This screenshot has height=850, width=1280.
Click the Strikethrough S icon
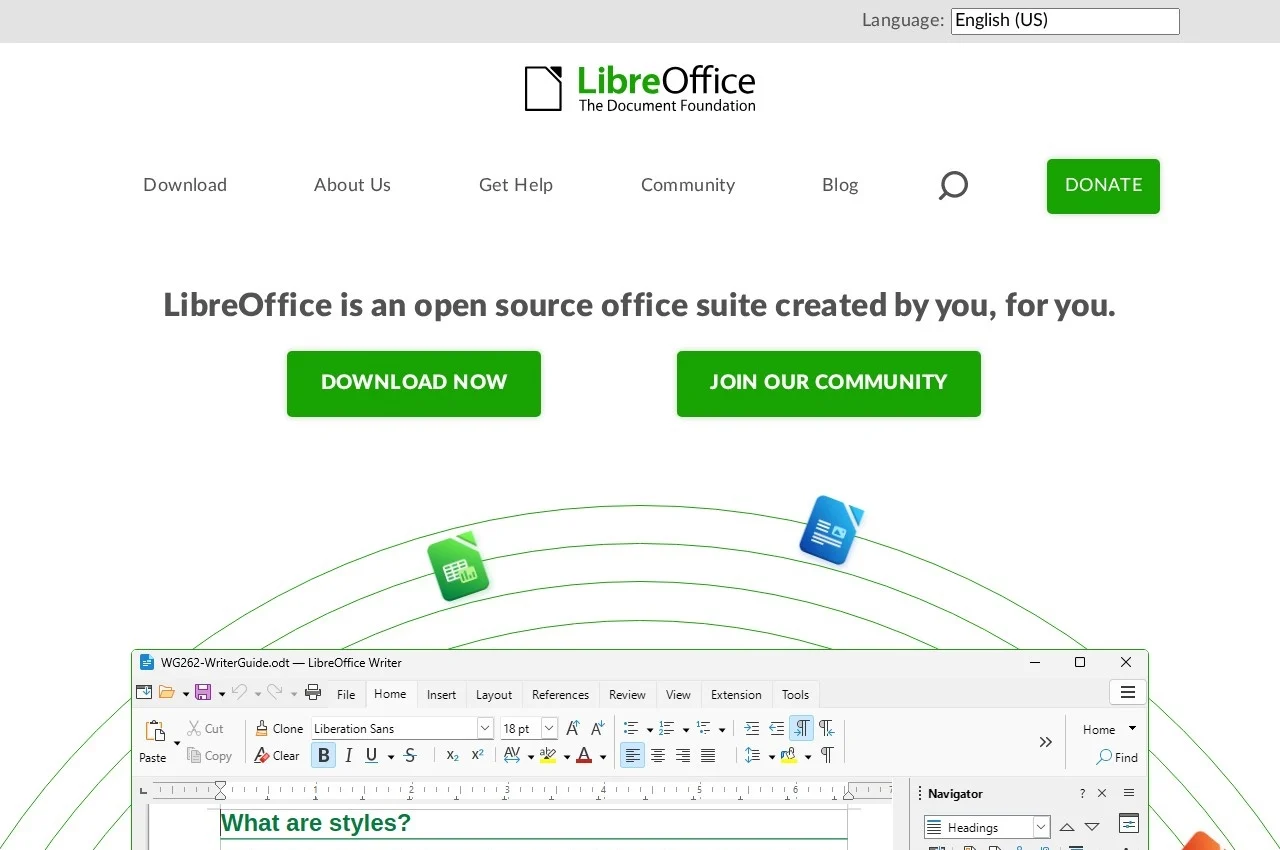pyautogui.click(x=410, y=755)
